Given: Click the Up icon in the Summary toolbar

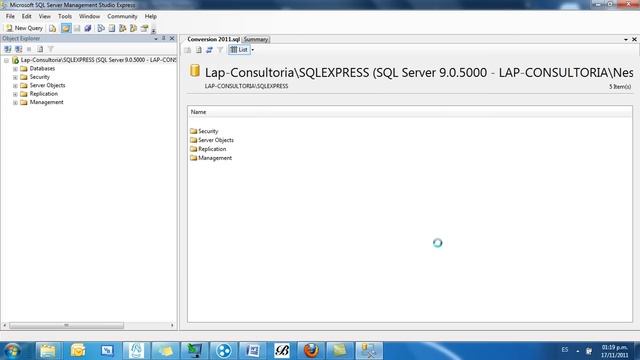Looking at the screenshot, I should point(187,50).
